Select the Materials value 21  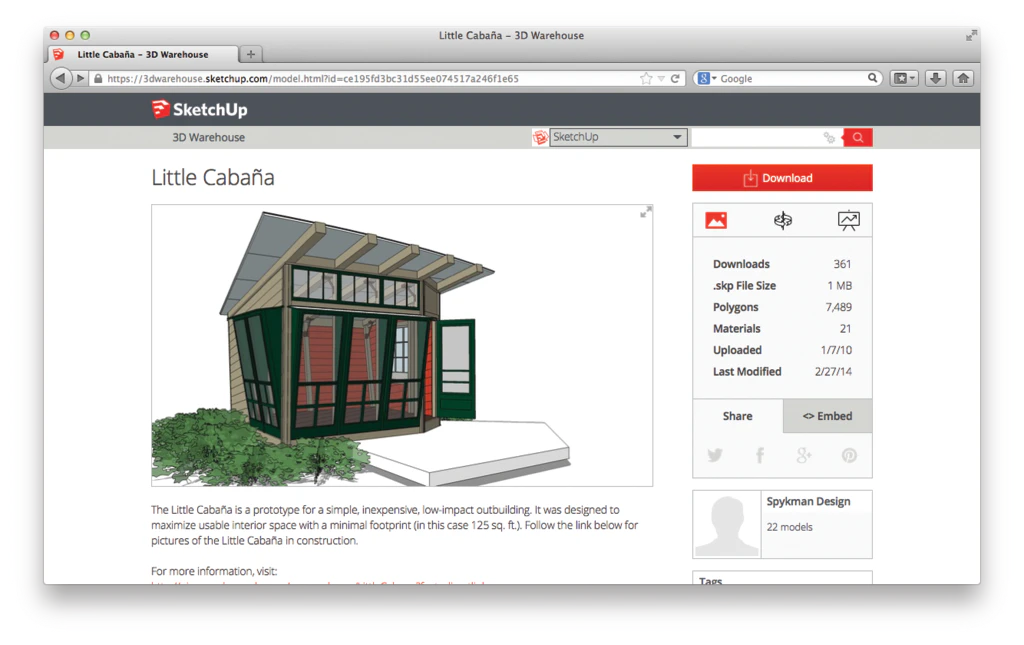pyautogui.click(x=846, y=328)
